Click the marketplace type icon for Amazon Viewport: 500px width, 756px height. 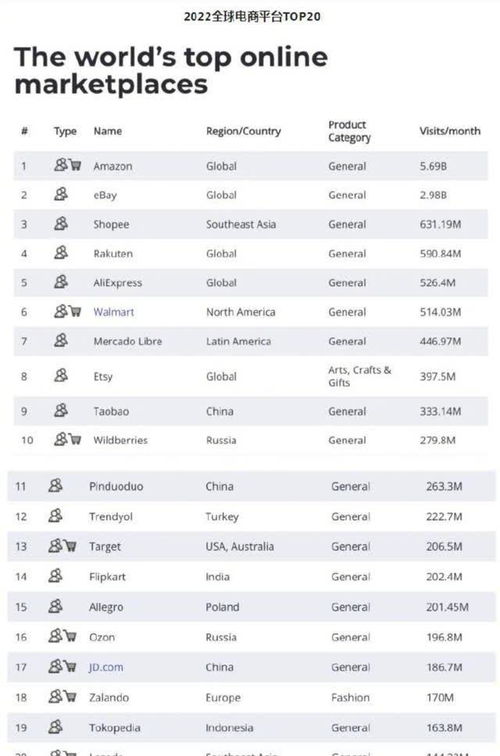68,165
